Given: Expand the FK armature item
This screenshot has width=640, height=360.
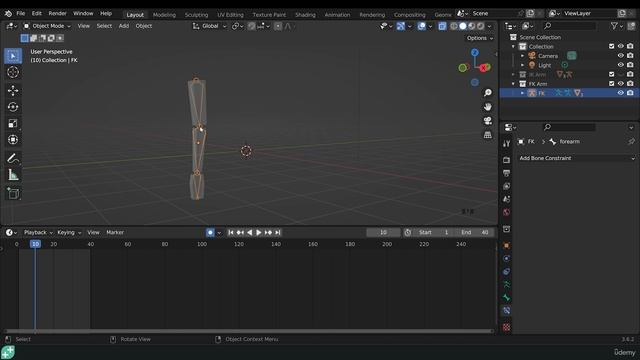Looking at the screenshot, I should 522,93.
